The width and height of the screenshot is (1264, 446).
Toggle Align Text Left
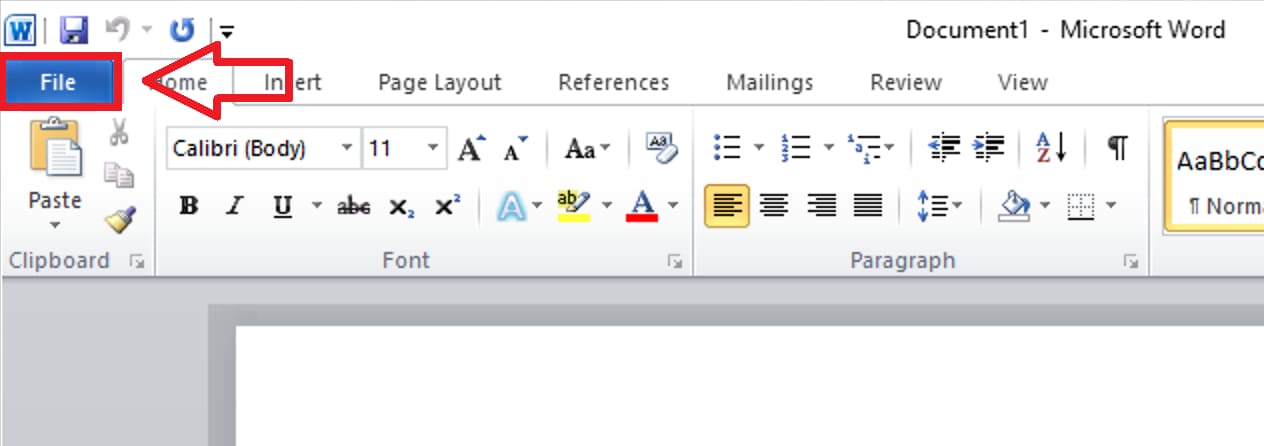click(725, 206)
